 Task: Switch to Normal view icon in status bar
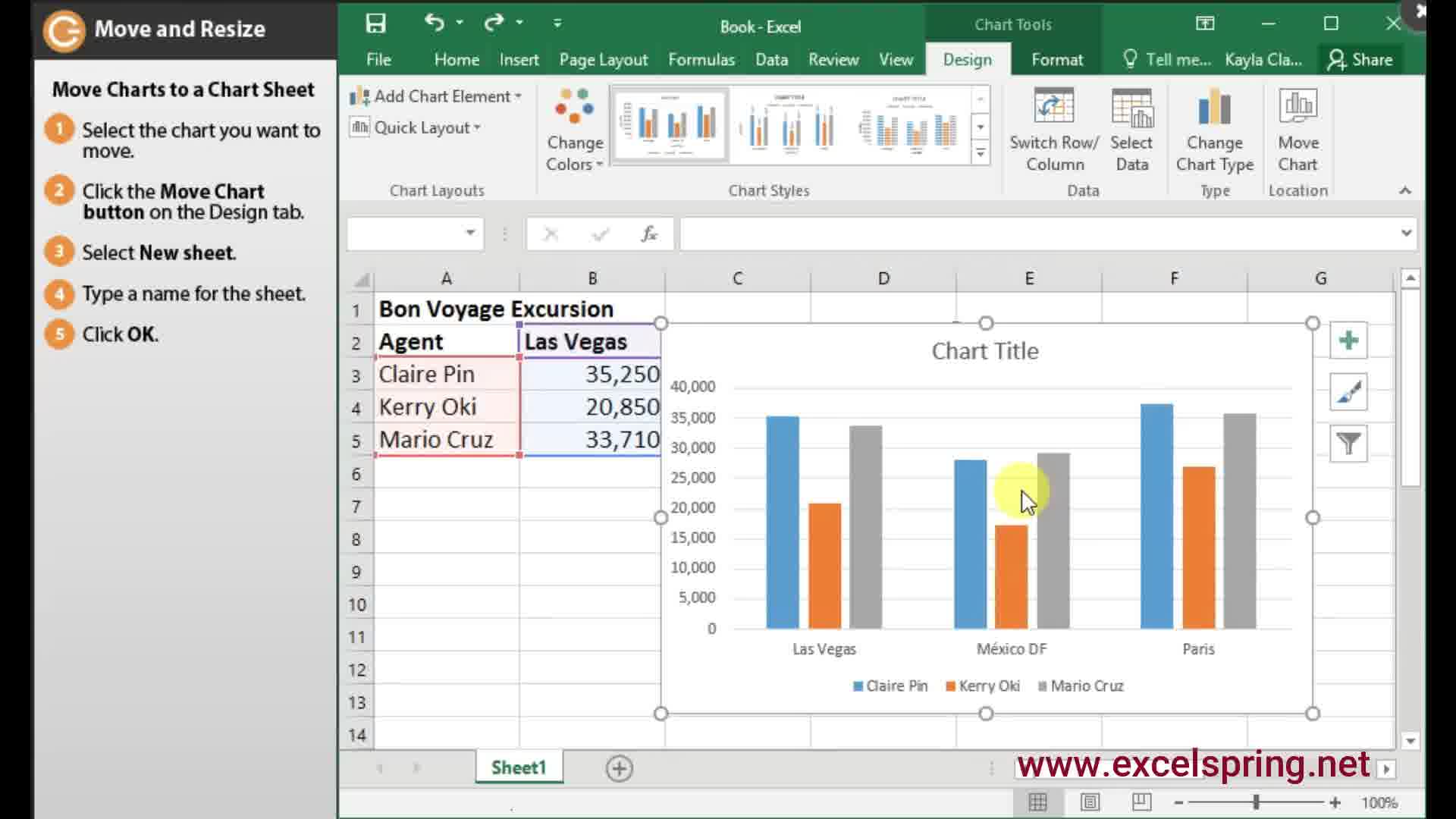click(1037, 802)
